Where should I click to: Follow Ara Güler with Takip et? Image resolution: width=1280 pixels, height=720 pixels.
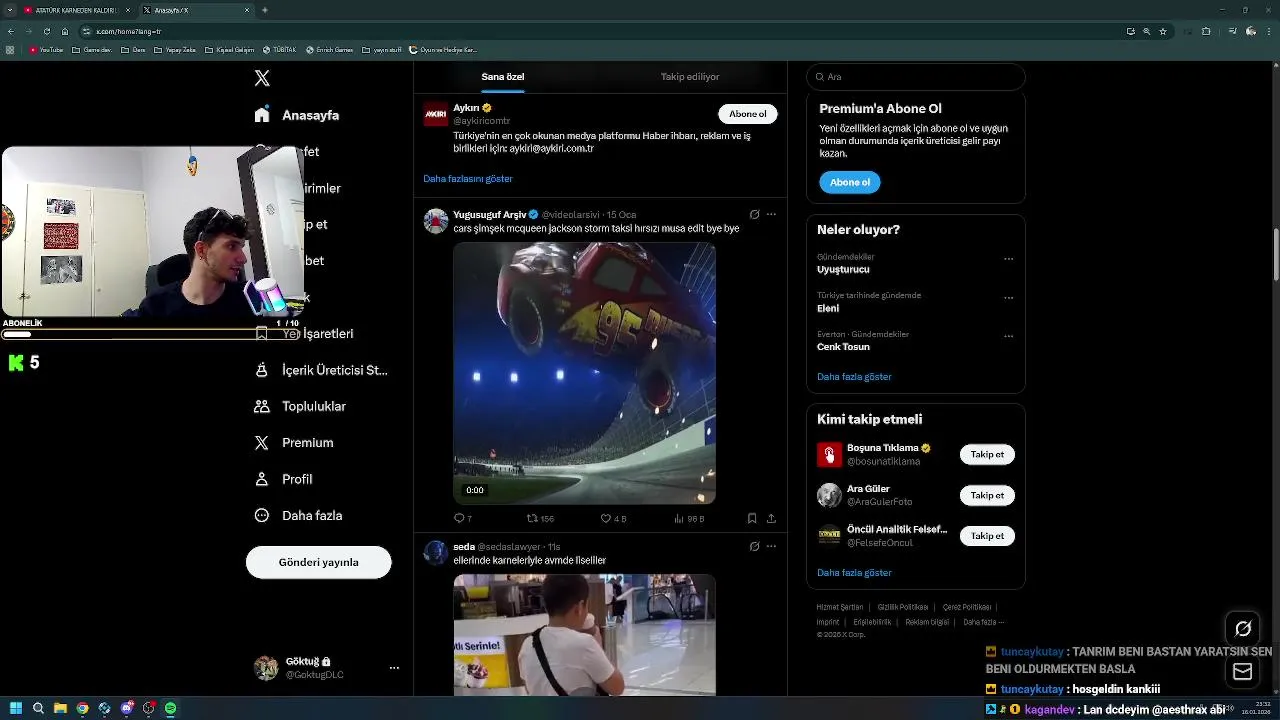click(987, 495)
